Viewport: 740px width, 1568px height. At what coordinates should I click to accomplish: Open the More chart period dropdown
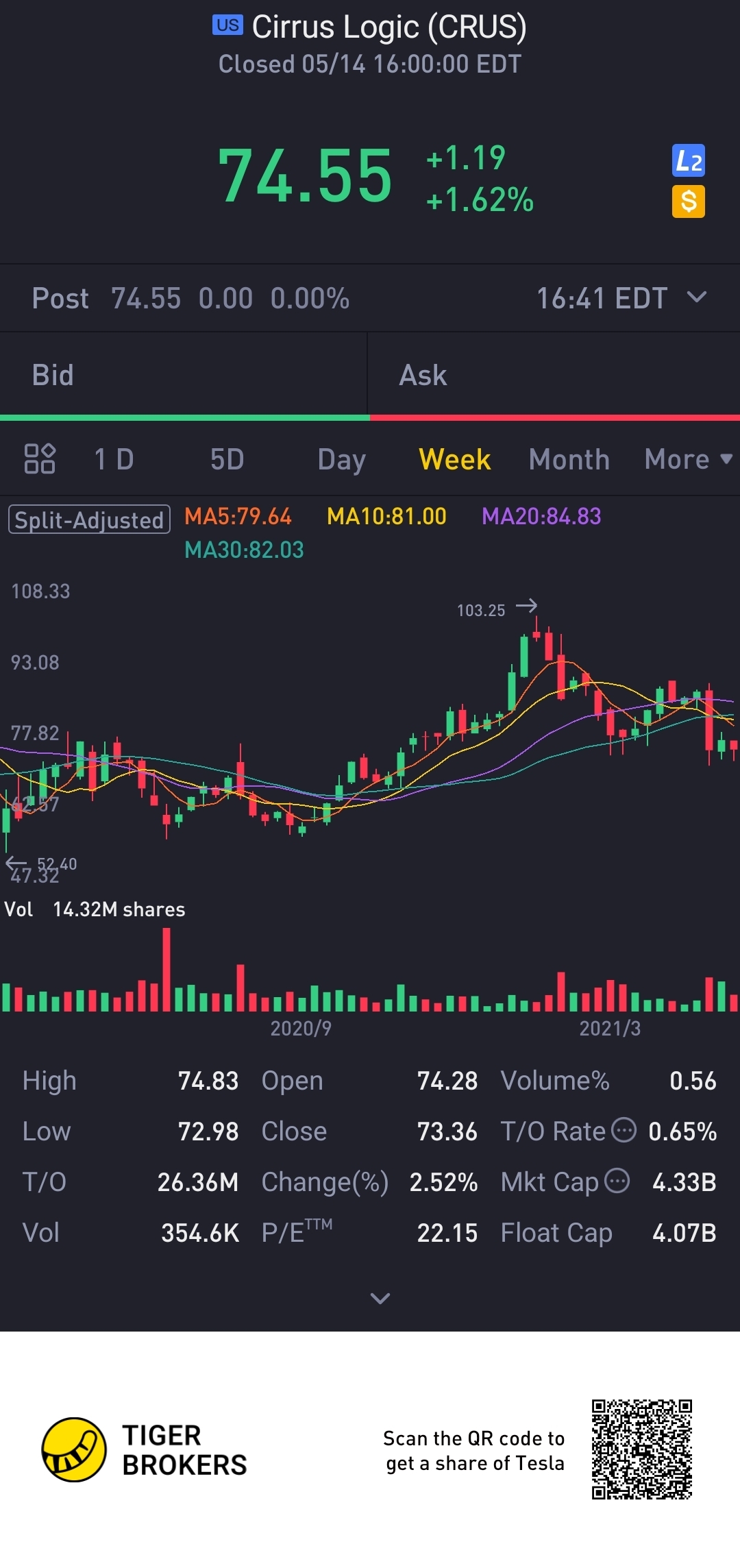689,459
